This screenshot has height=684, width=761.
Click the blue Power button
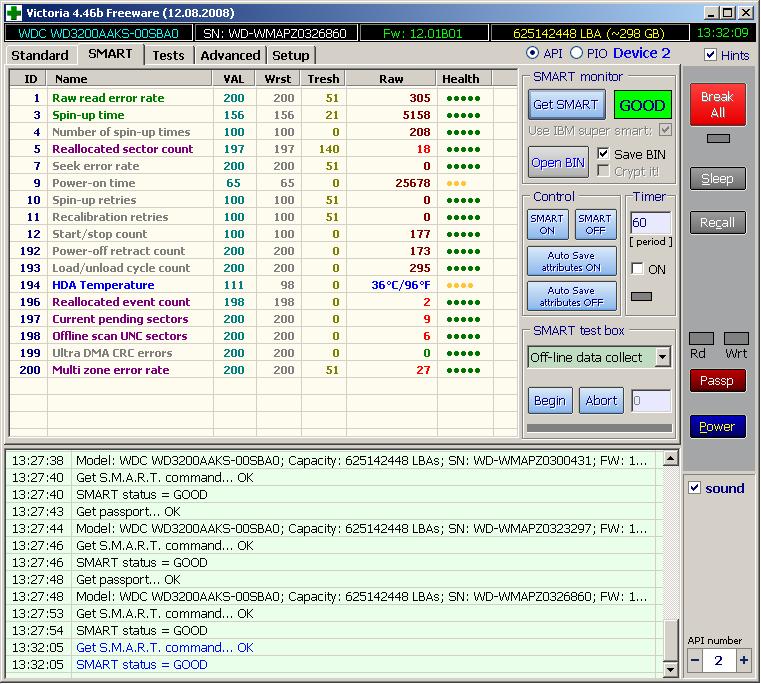717,426
